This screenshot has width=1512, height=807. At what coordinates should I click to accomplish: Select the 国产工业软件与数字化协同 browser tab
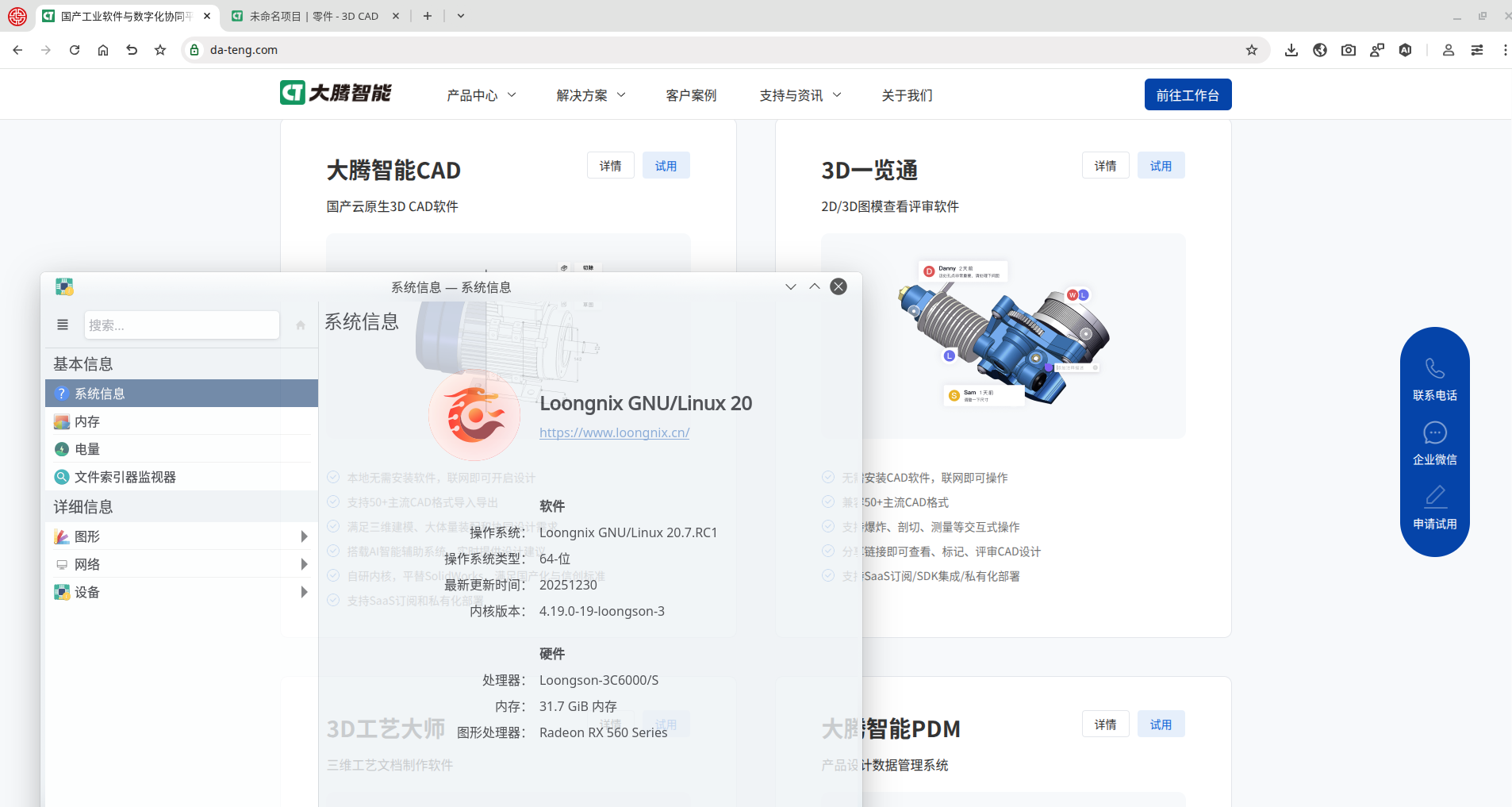pos(127,16)
